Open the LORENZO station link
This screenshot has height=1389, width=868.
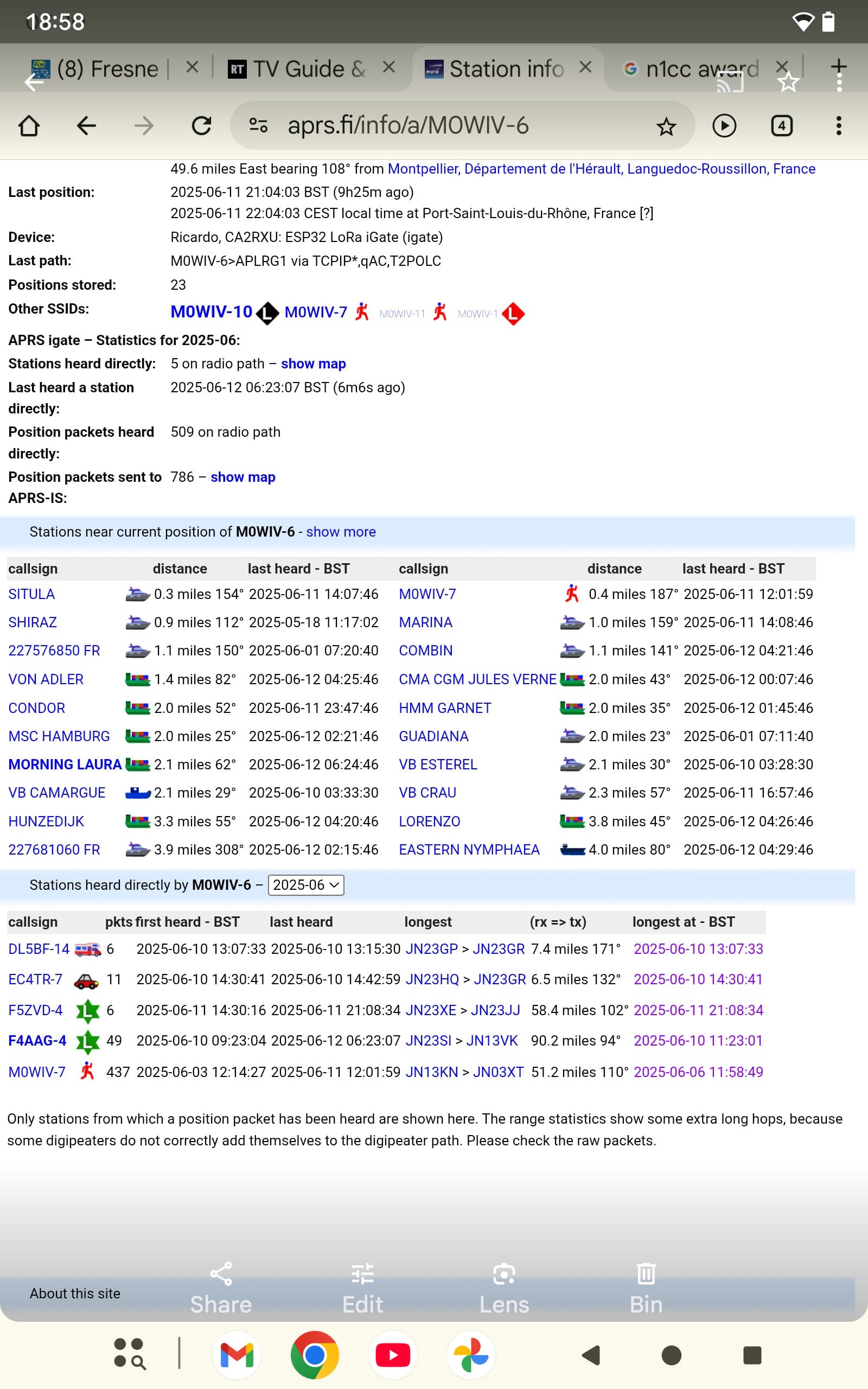pos(430,821)
